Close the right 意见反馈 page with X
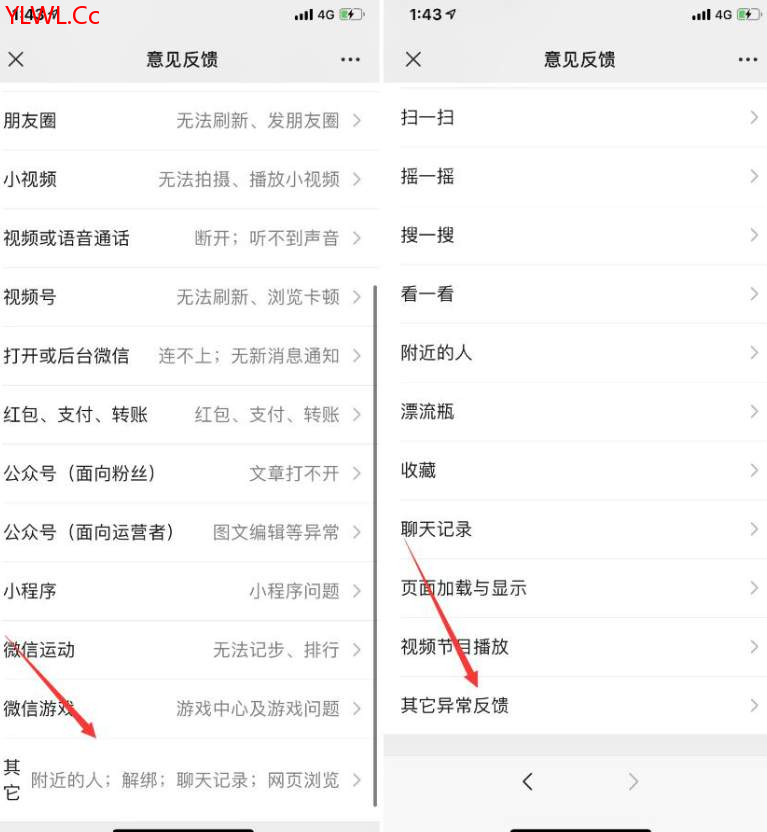The width and height of the screenshot is (767, 832). point(413,59)
